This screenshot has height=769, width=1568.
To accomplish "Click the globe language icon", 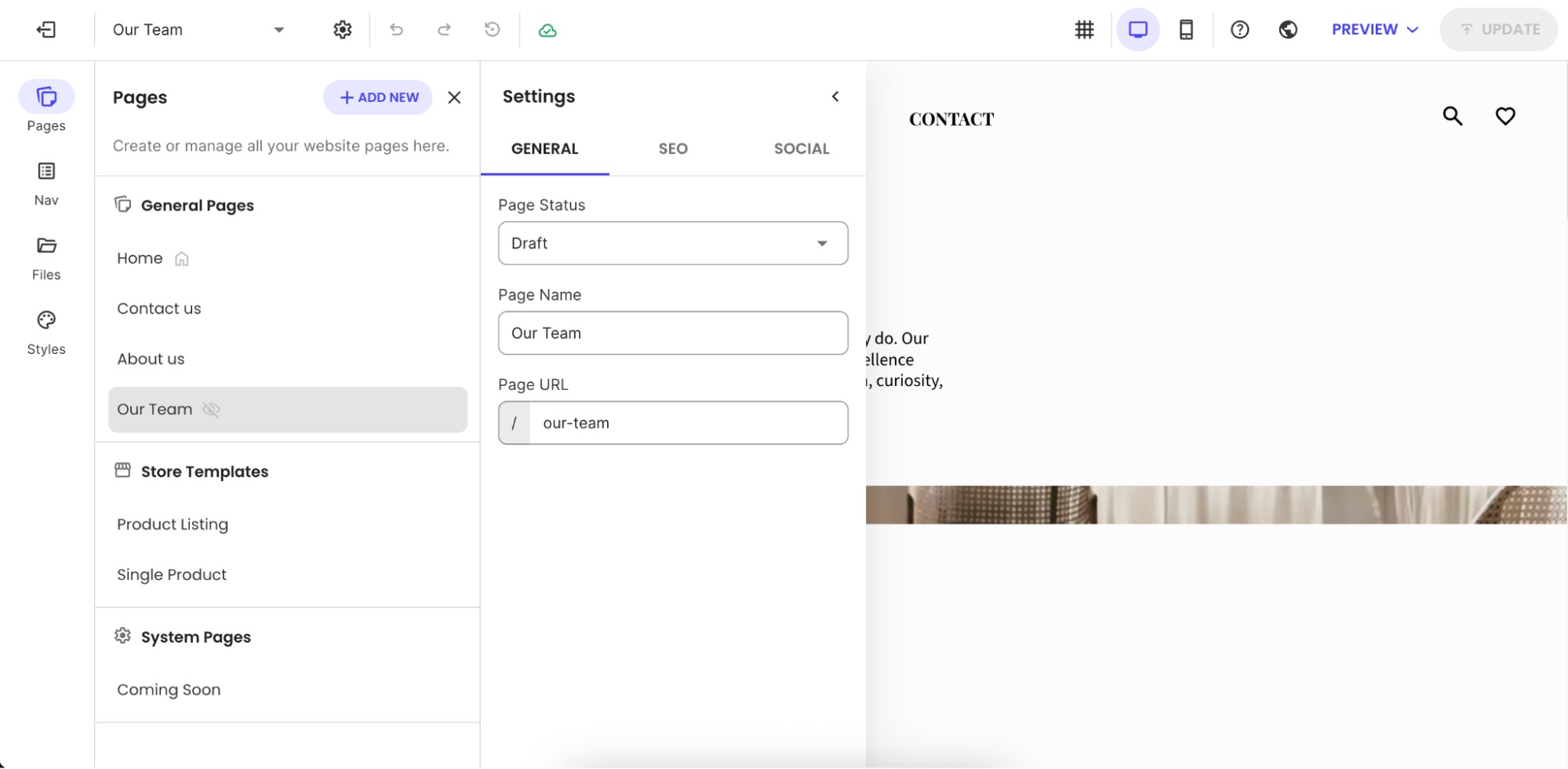I will pyautogui.click(x=1288, y=30).
